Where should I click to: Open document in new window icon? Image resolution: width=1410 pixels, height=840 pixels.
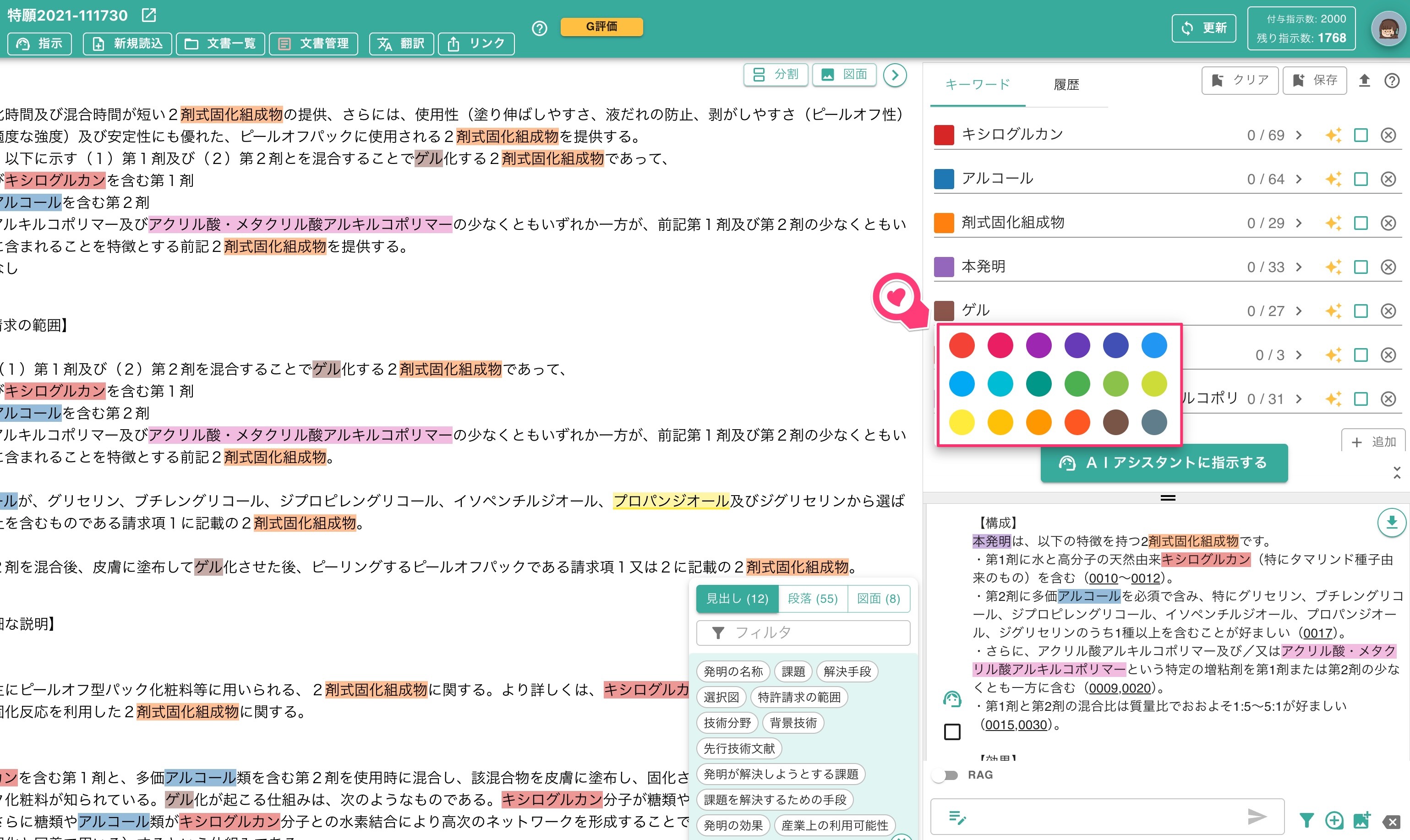click(x=149, y=15)
